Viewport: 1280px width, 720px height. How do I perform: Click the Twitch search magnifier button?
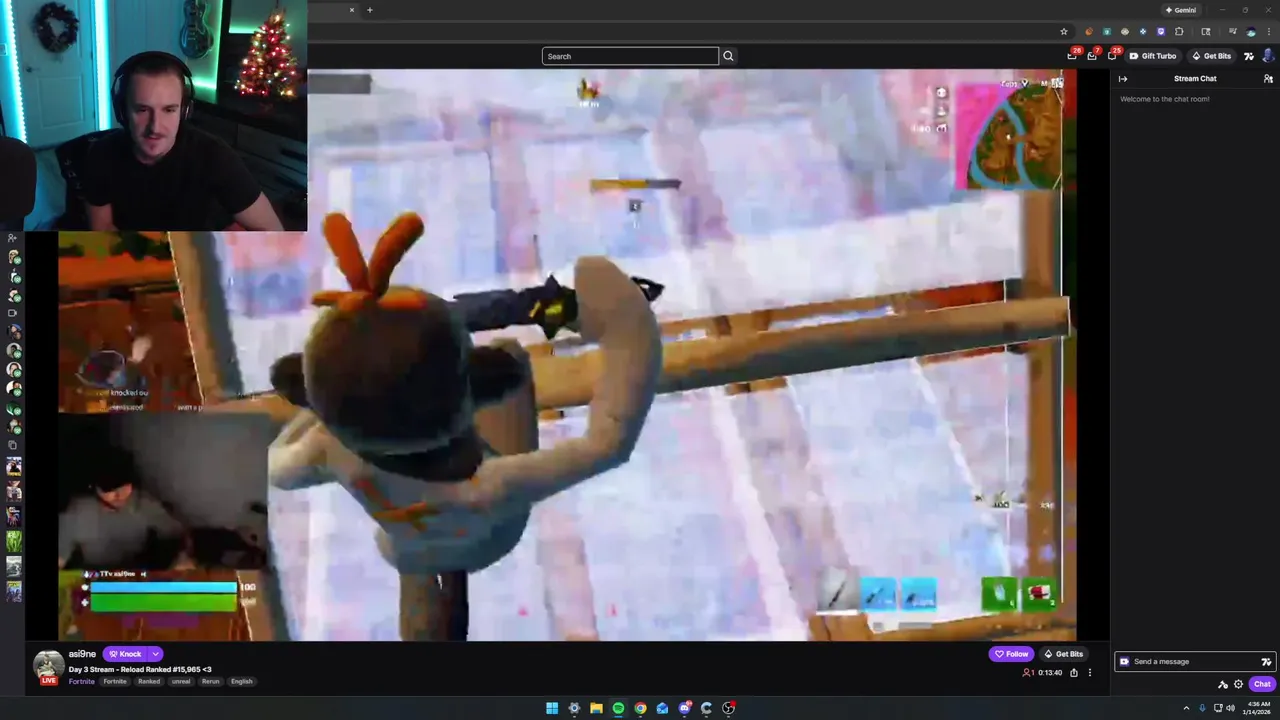pos(728,56)
